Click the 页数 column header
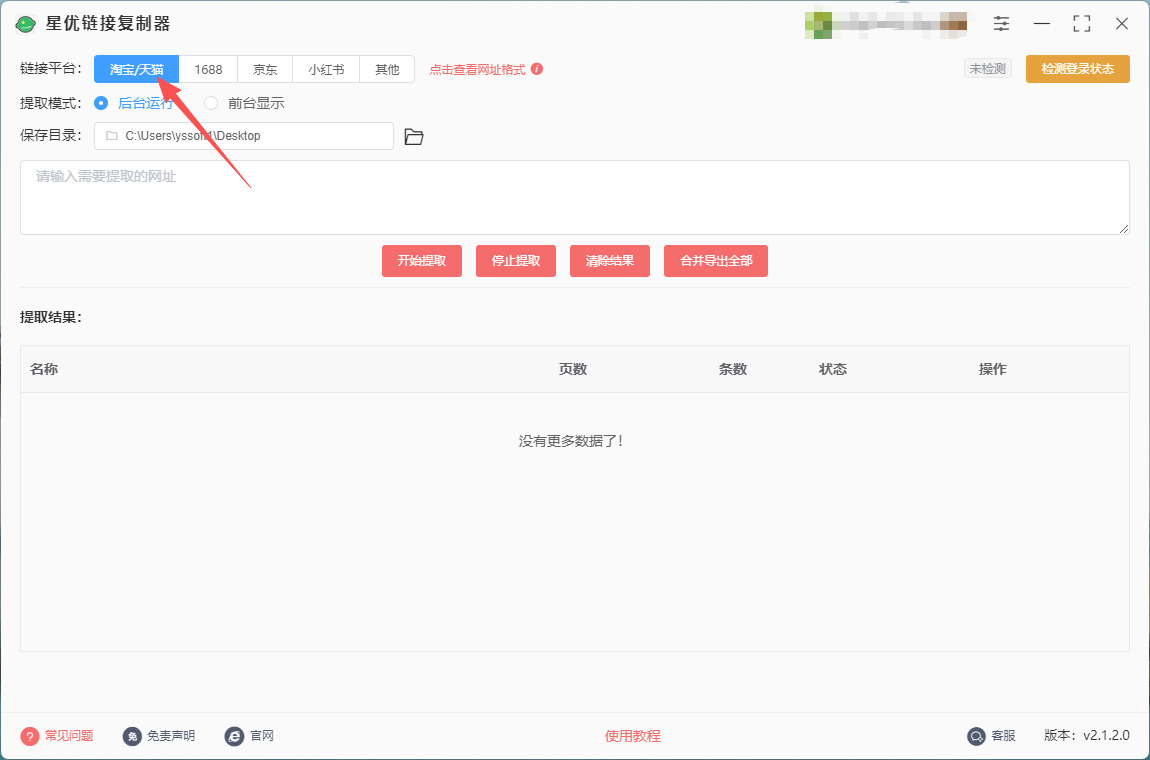 click(573, 369)
